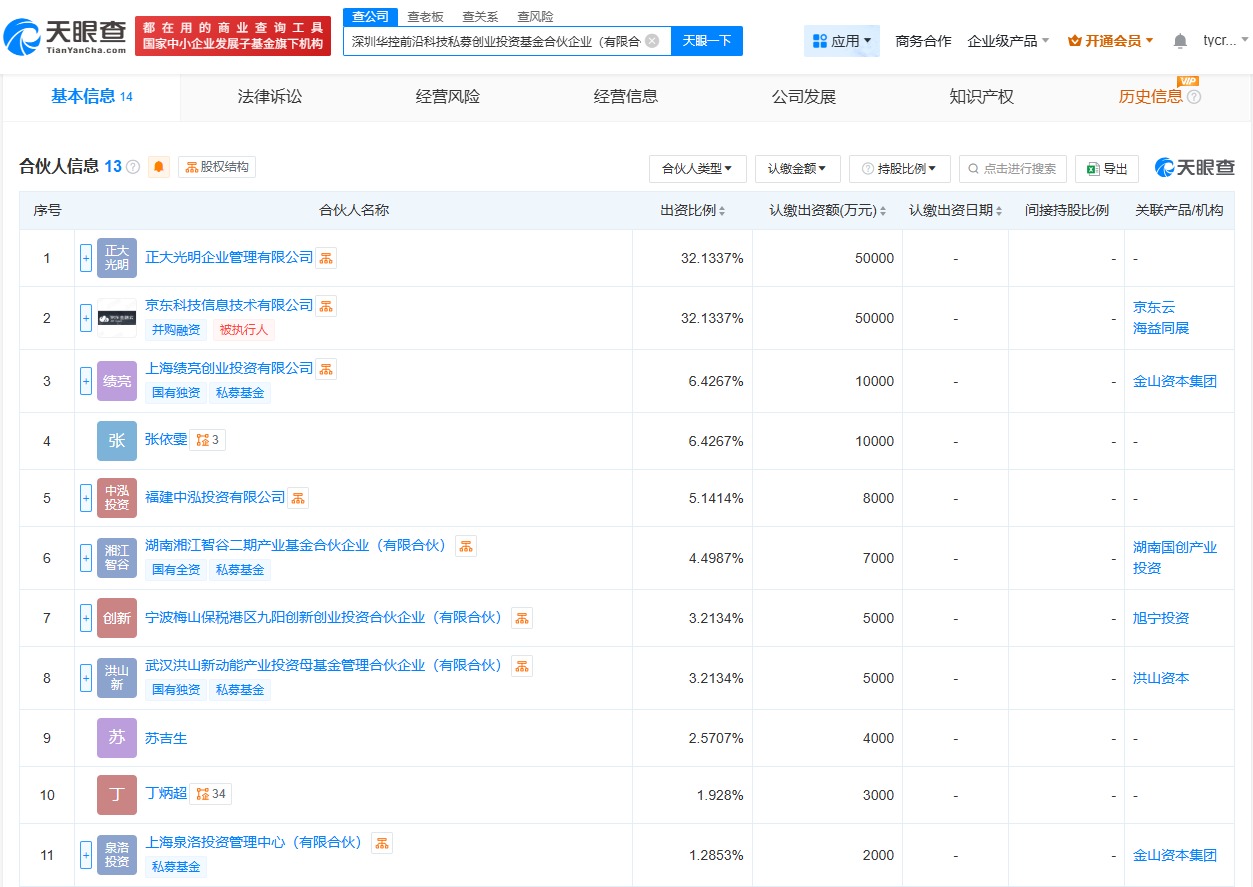Expand row 11 上海泉涪投资管理中心

click(86, 855)
